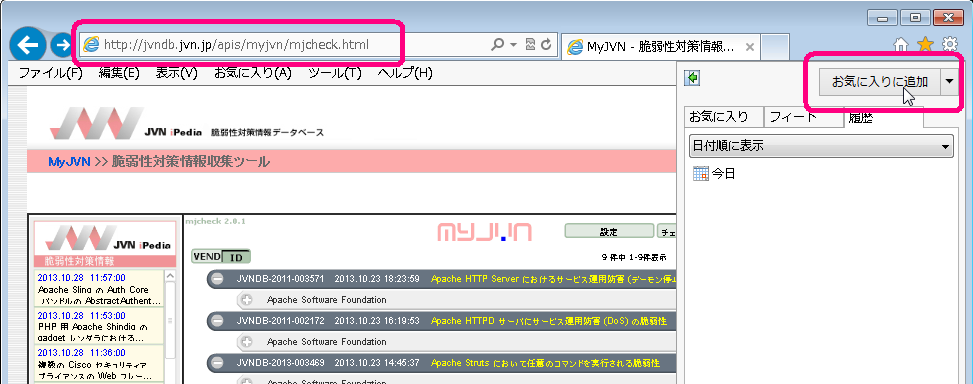The height and width of the screenshot is (384, 973).
Task: Go back with the browser Back arrow
Action: pos(27,45)
